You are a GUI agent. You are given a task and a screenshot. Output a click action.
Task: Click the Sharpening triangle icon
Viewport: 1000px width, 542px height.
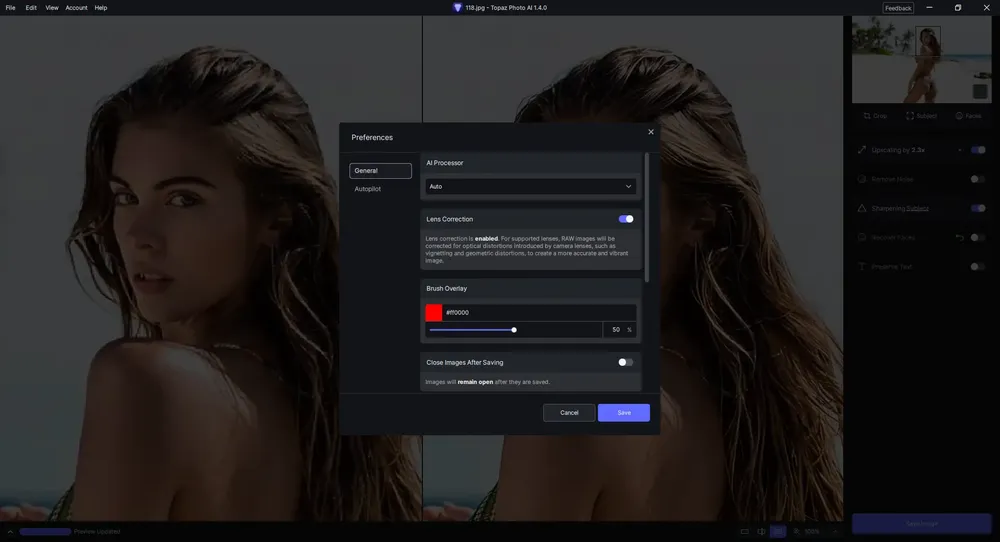tap(862, 209)
